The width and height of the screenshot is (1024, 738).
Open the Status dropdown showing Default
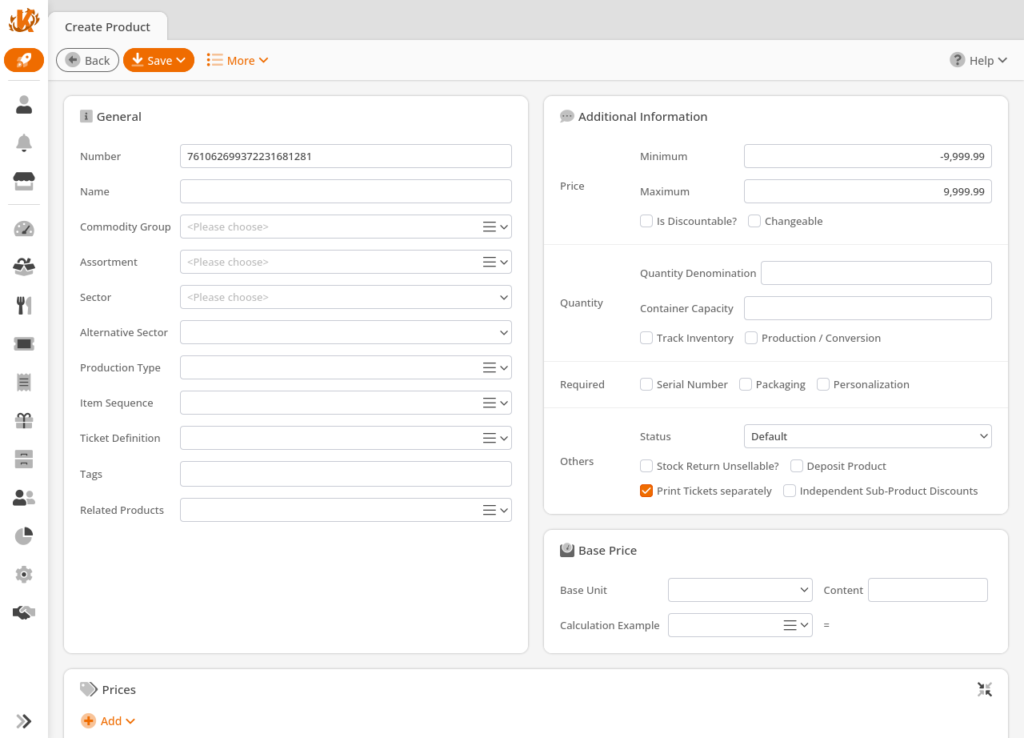tap(867, 436)
